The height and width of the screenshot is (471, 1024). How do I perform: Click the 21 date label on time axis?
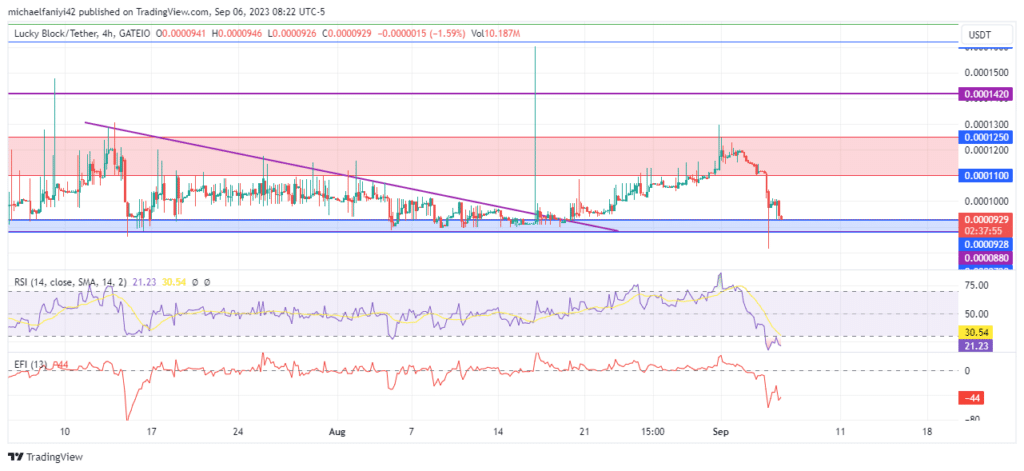coord(584,432)
